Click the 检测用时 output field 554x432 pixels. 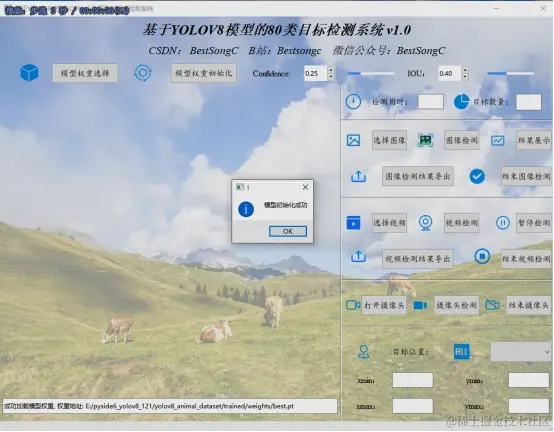(x=431, y=102)
